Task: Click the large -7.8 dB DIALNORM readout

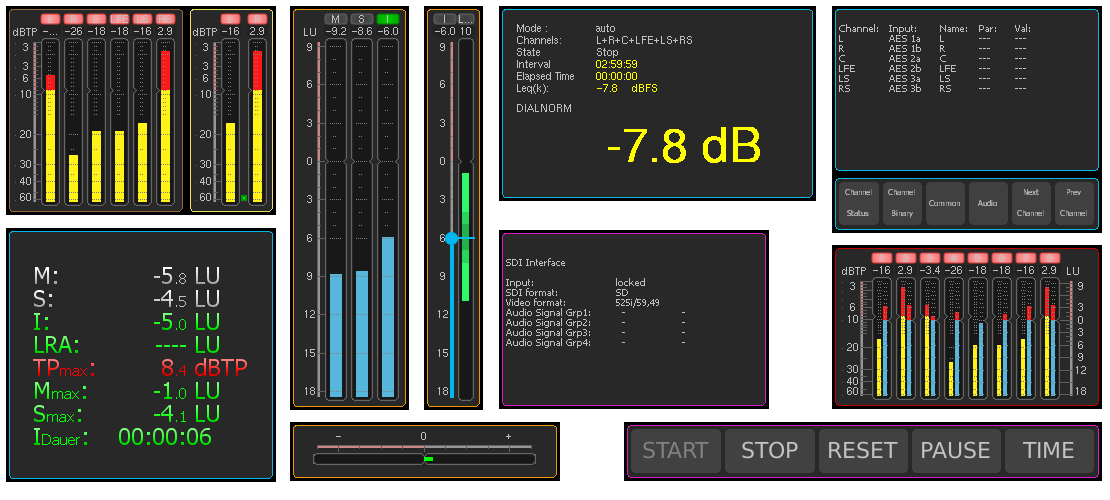Action: [684, 146]
